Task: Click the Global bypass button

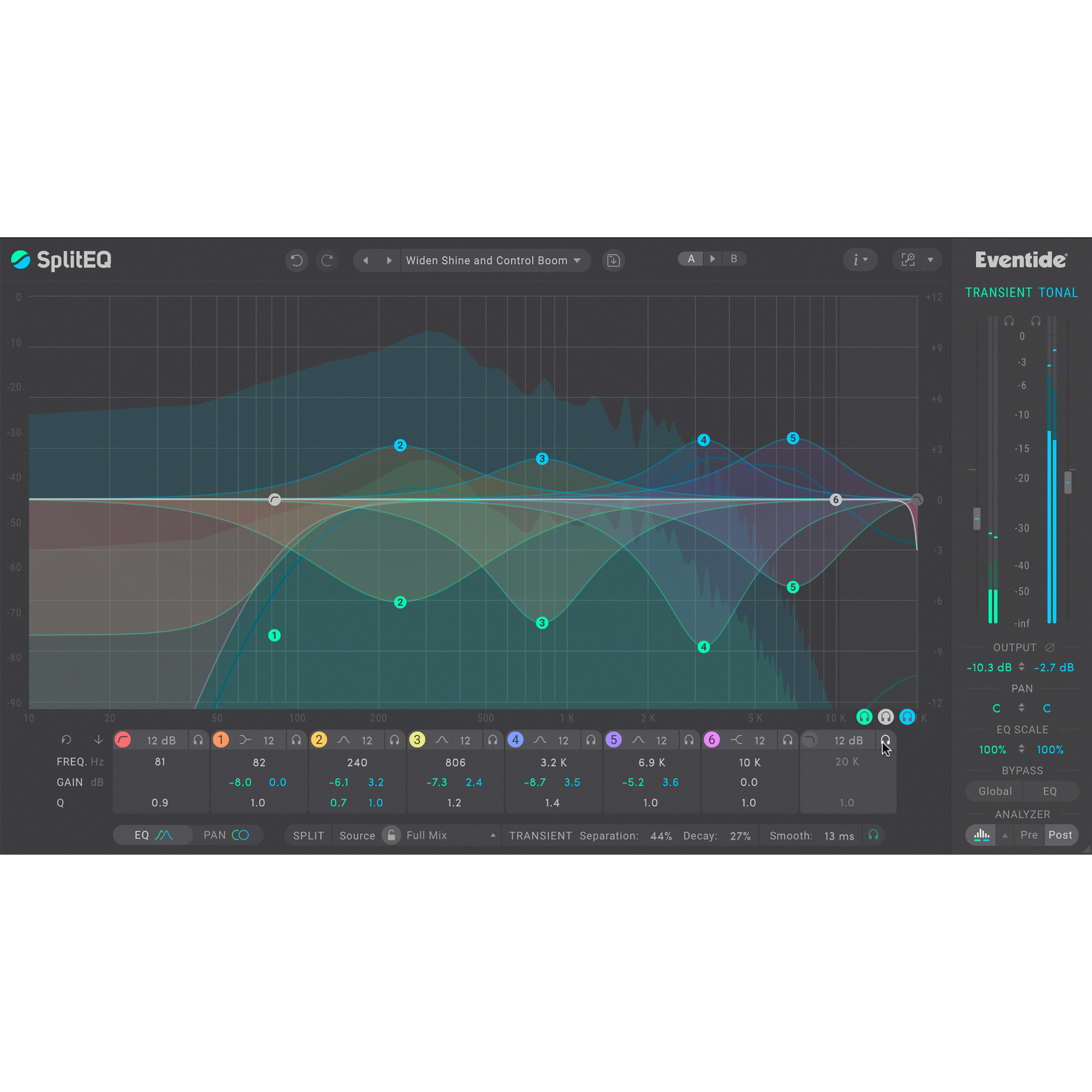Action: coord(995,791)
